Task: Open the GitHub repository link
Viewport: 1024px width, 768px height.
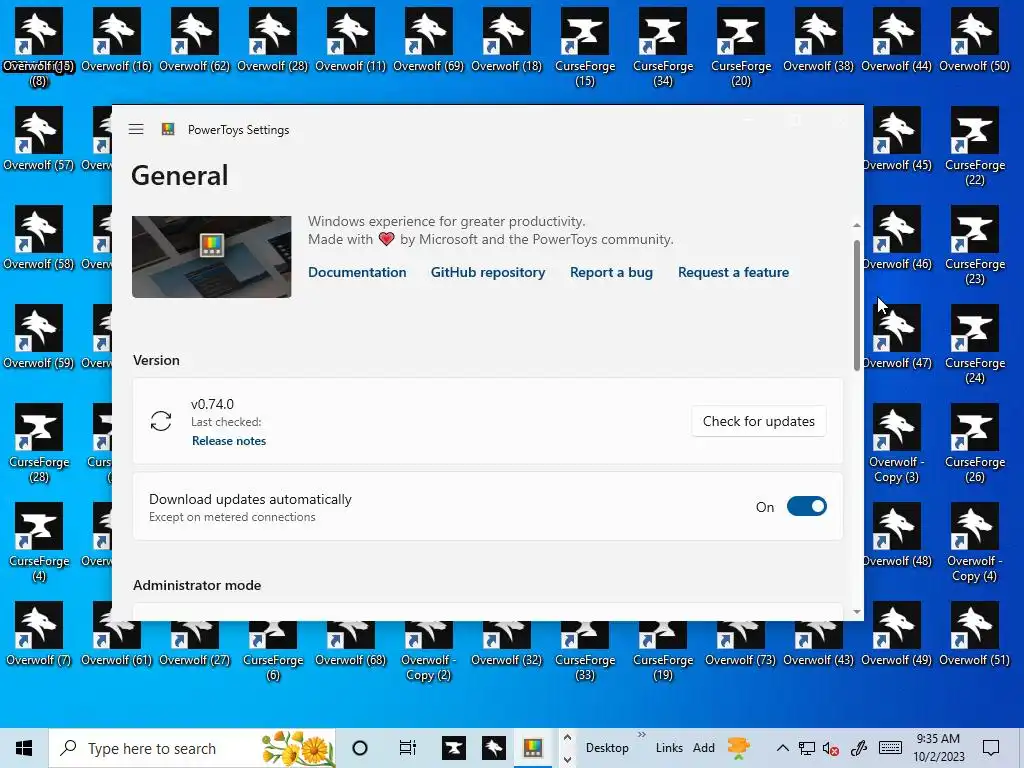Action: [x=488, y=272]
